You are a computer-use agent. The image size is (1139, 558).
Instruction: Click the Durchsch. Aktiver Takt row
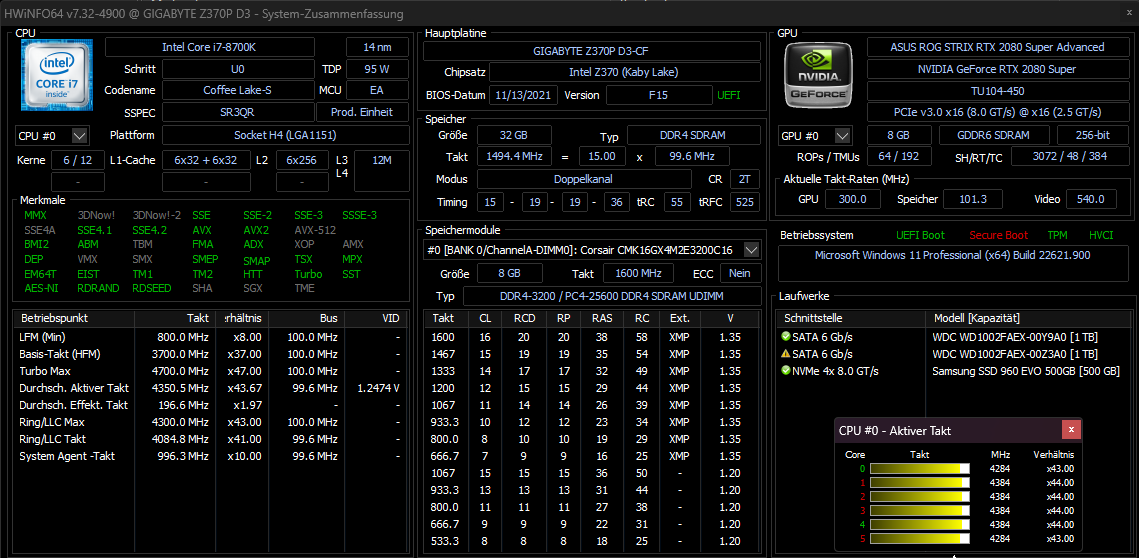pyautogui.click(x=211, y=388)
